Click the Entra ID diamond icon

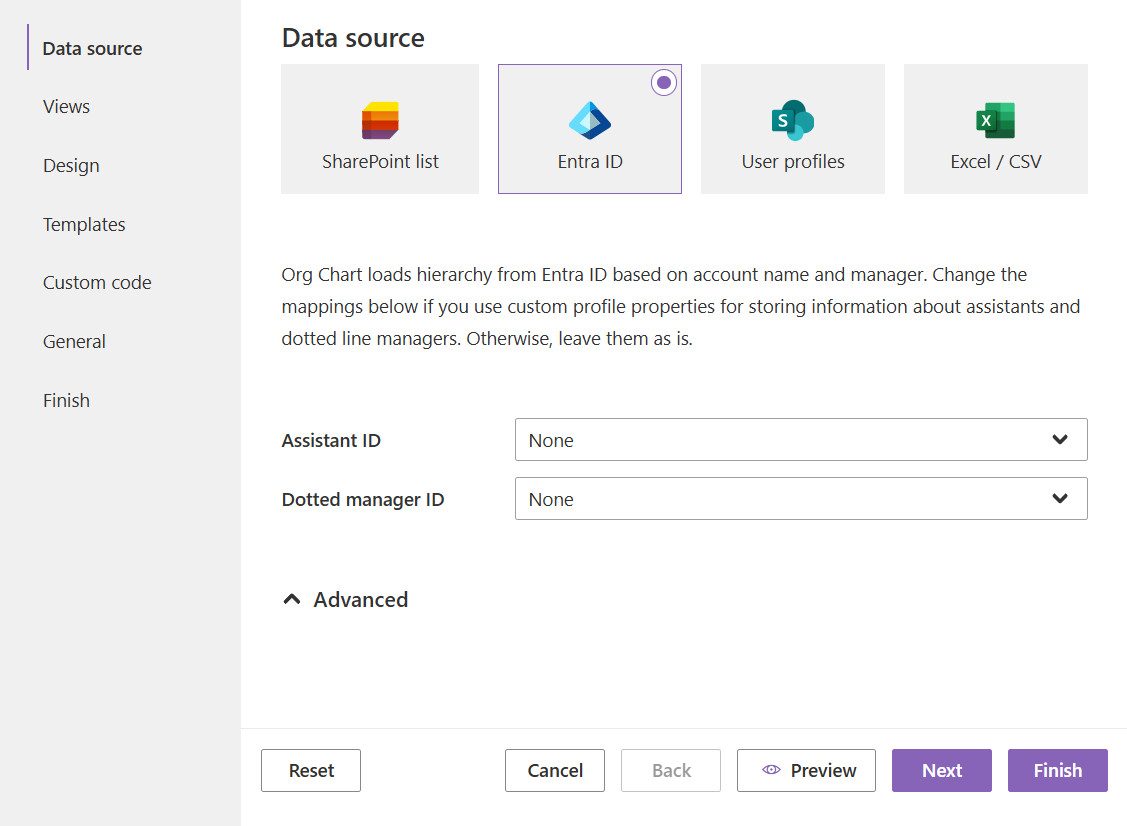pyautogui.click(x=590, y=120)
